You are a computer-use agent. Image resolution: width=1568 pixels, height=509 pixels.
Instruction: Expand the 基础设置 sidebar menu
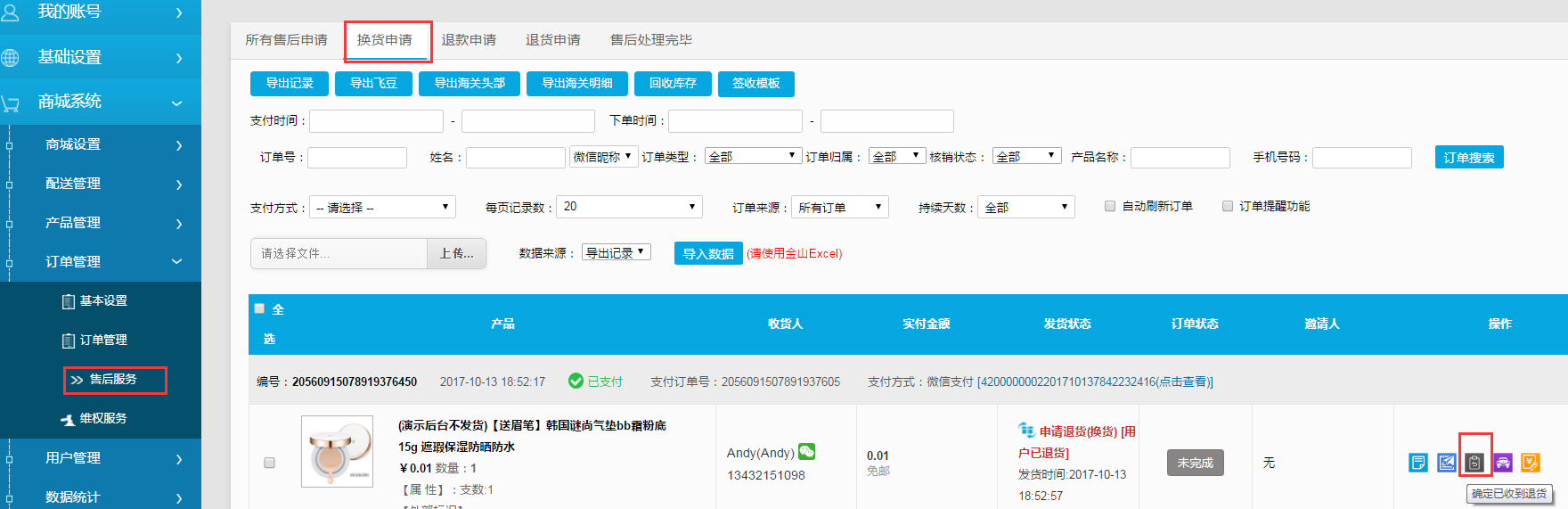click(x=101, y=57)
